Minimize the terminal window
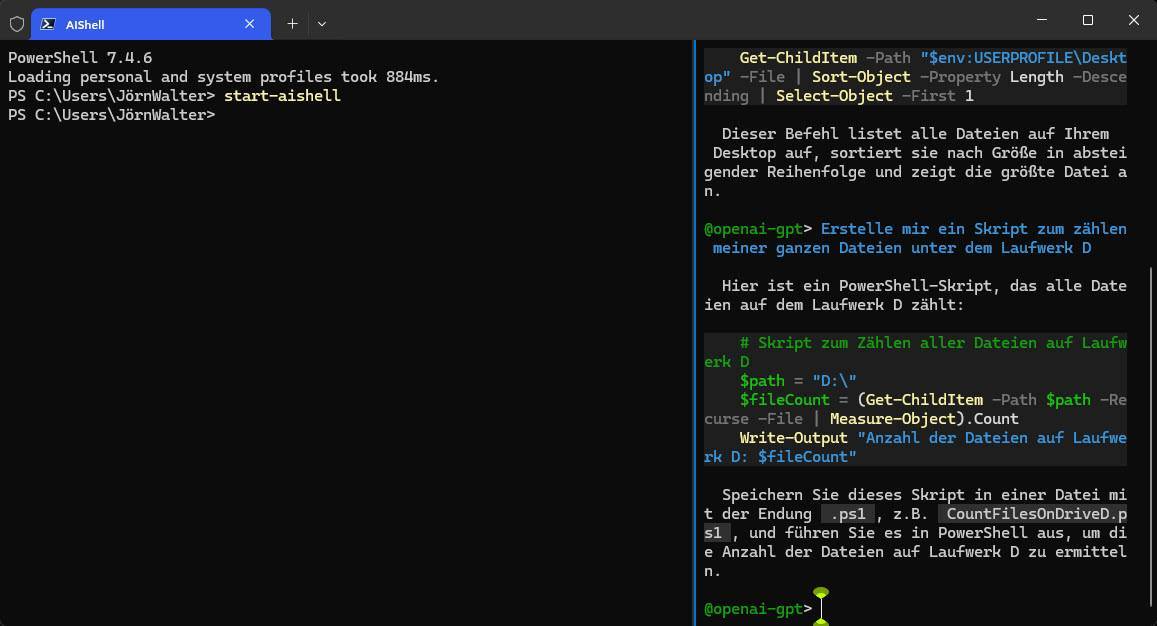This screenshot has width=1157, height=626. pyautogui.click(x=1040, y=20)
